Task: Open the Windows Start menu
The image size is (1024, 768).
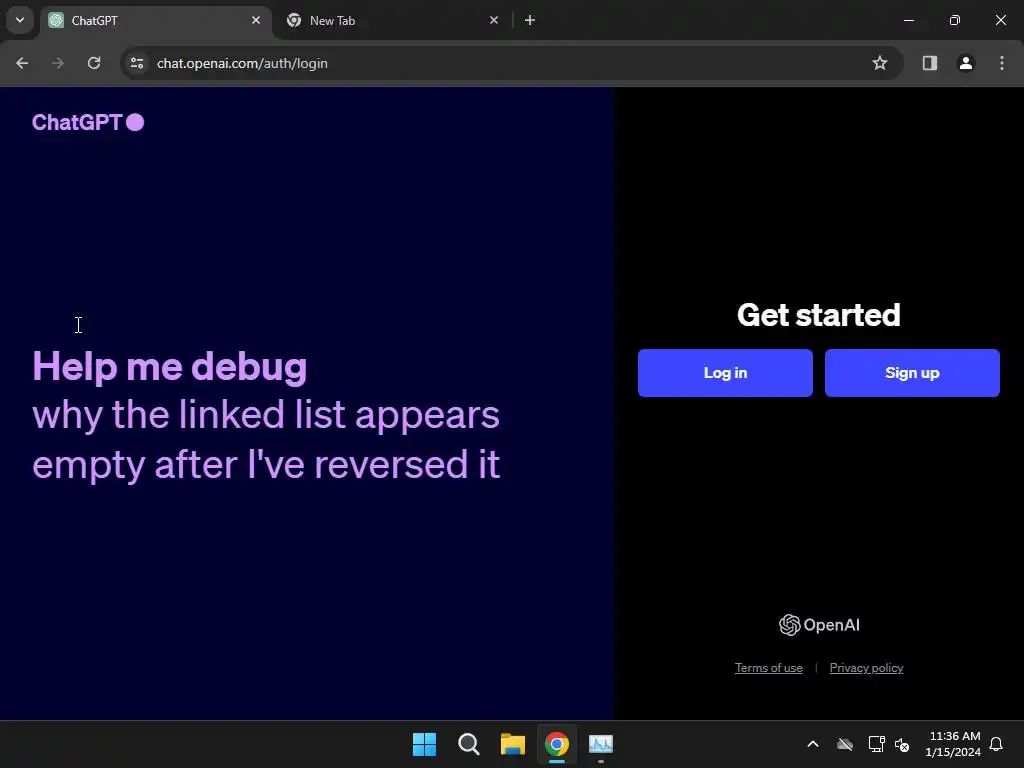Action: 424,744
